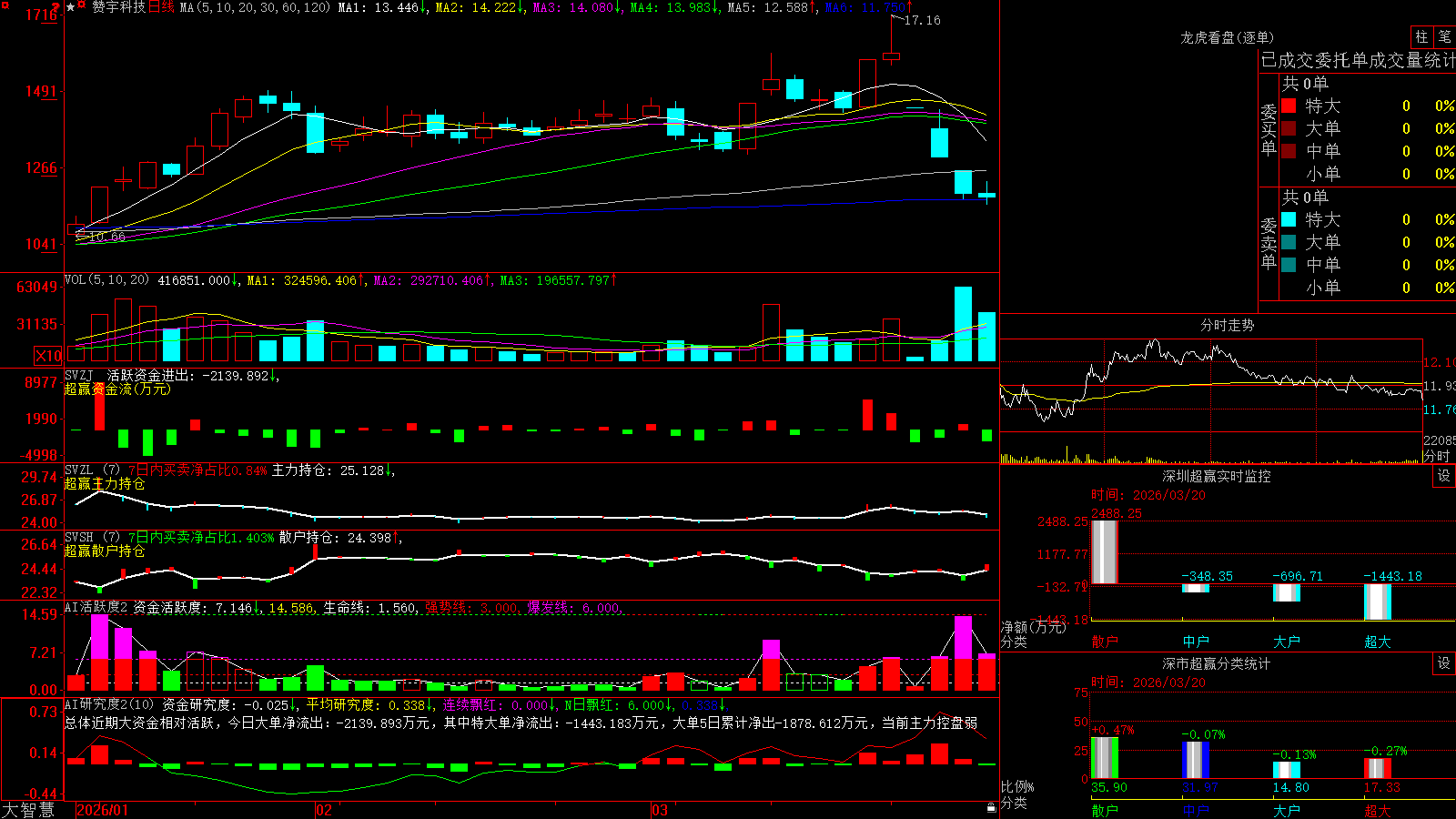Open 设 settings for 深市超赢分类统计
This screenshot has height=819, width=1456.
tap(1444, 663)
